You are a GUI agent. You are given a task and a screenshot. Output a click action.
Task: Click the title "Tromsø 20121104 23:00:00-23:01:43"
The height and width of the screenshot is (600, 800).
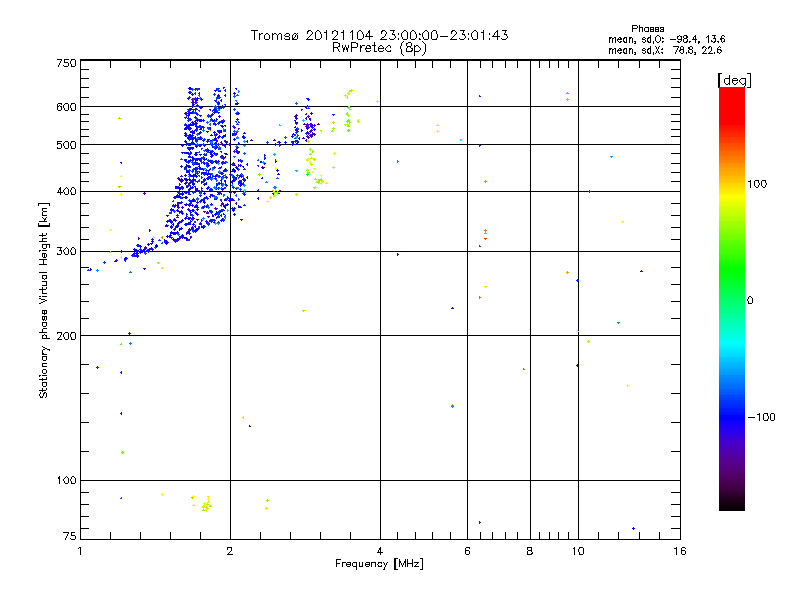379,35
